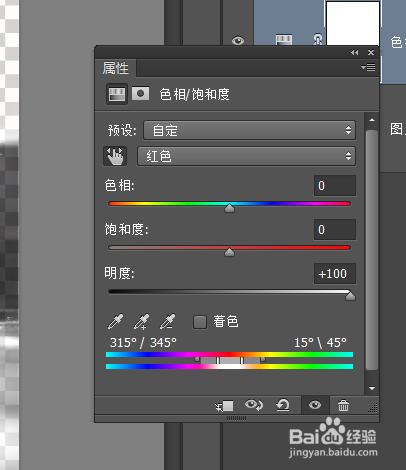The height and width of the screenshot is (470, 406).
Task: Open the 预设 preset dropdown showing 自定
Action: click(x=249, y=130)
